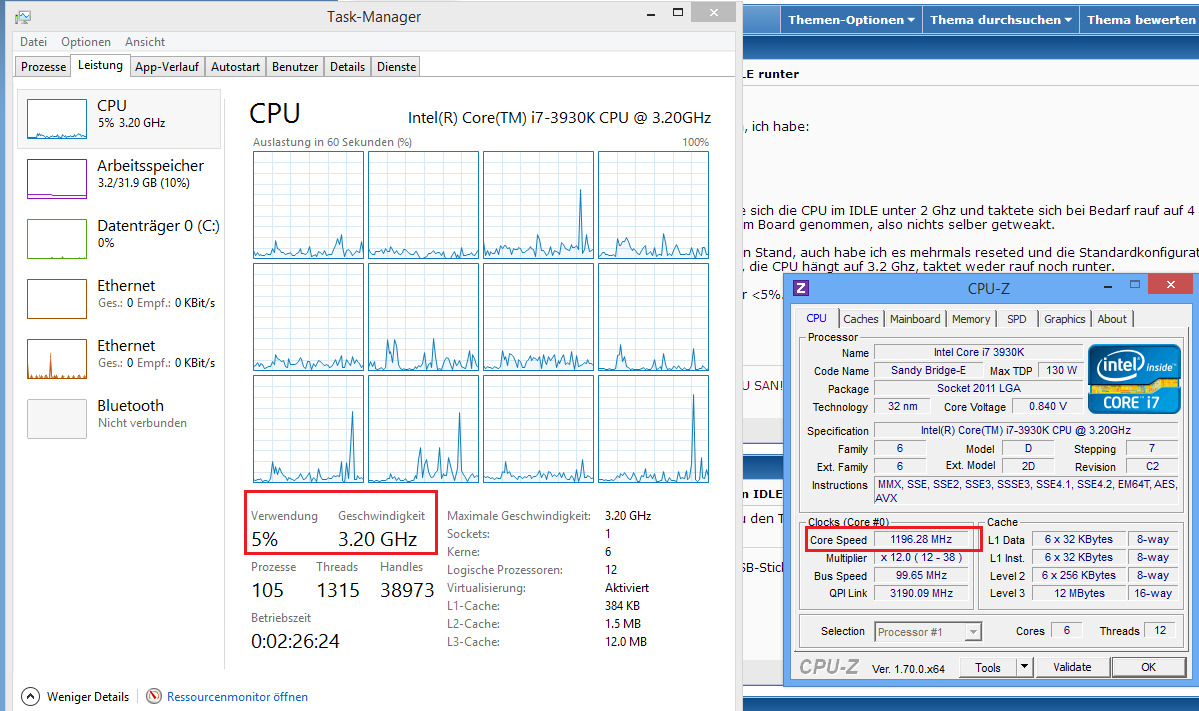Click the Weniger Details collapse arrow icon
Screen dimensions: 1199x711
30,696
